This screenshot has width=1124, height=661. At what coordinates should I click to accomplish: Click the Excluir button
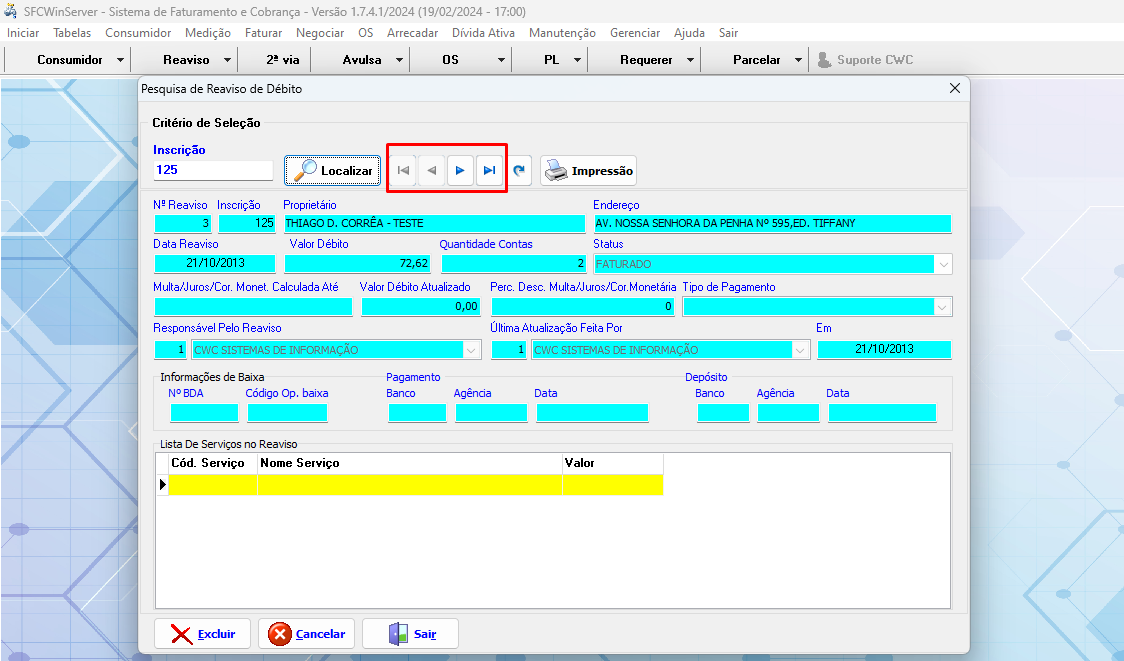click(x=202, y=634)
